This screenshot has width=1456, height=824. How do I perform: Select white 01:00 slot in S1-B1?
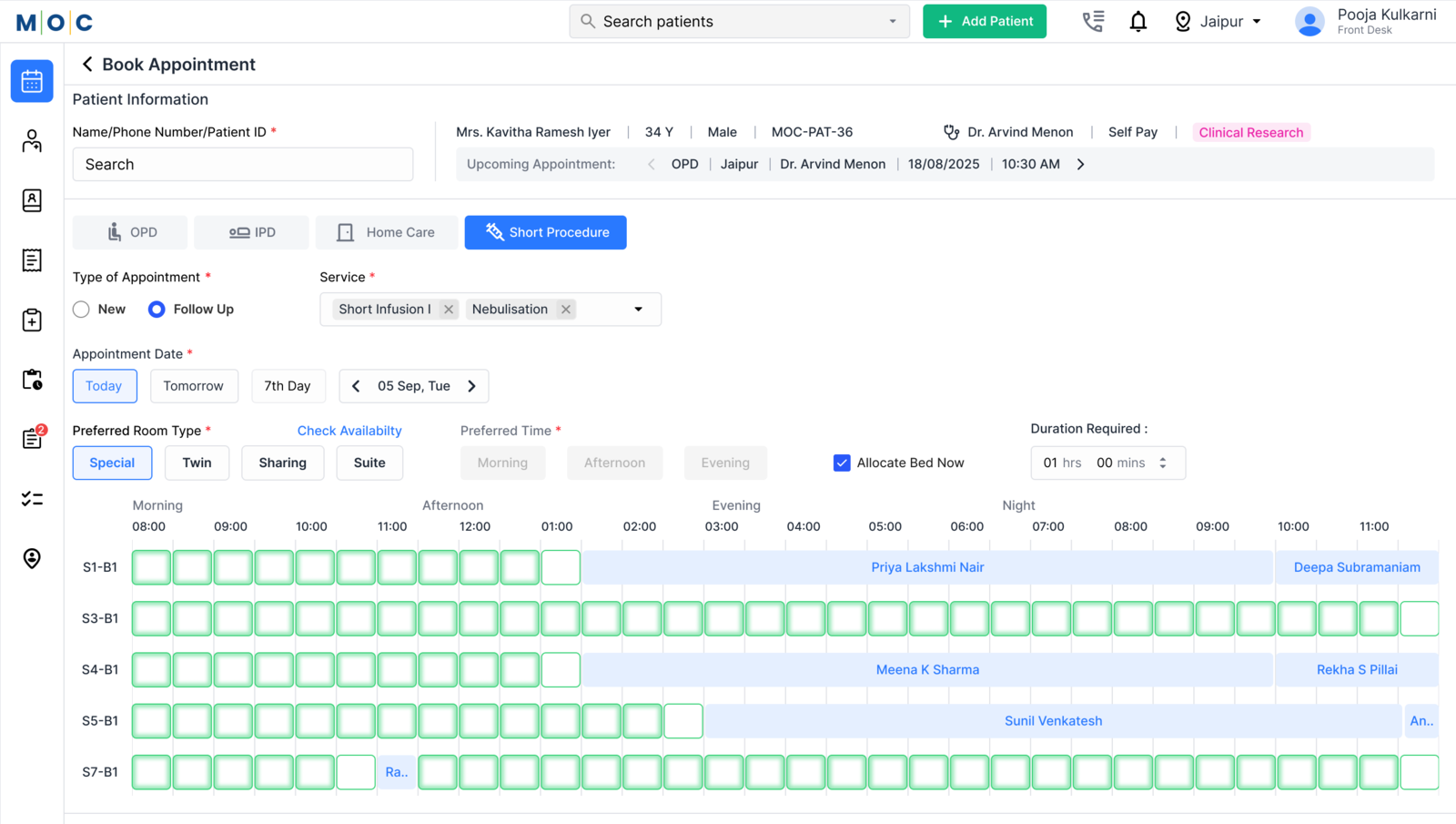point(561,567)
